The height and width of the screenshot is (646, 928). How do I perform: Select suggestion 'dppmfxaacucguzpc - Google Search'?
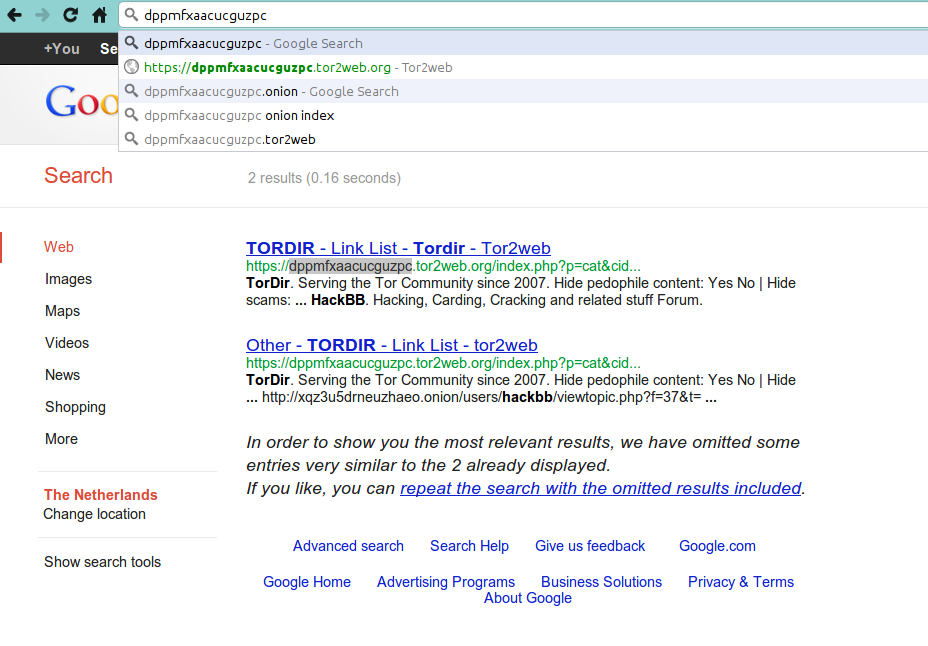tap(523, 43)
